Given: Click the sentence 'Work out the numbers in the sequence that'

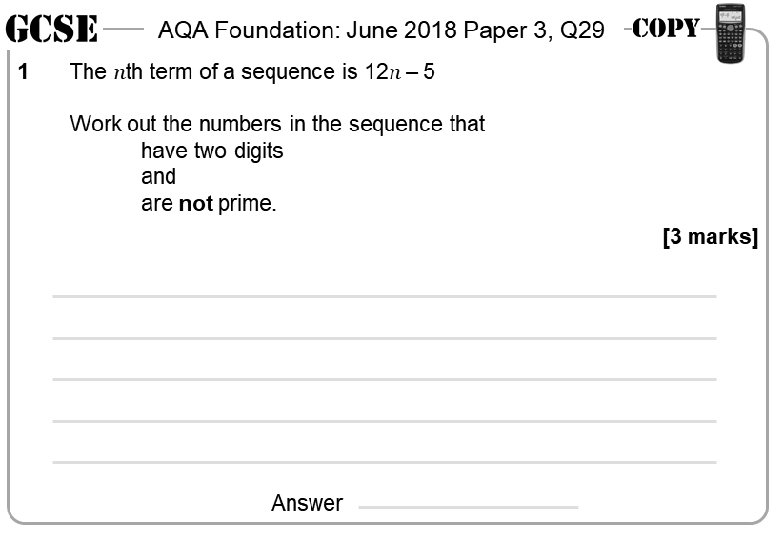Looking at the screenshot, I should 277,124.
